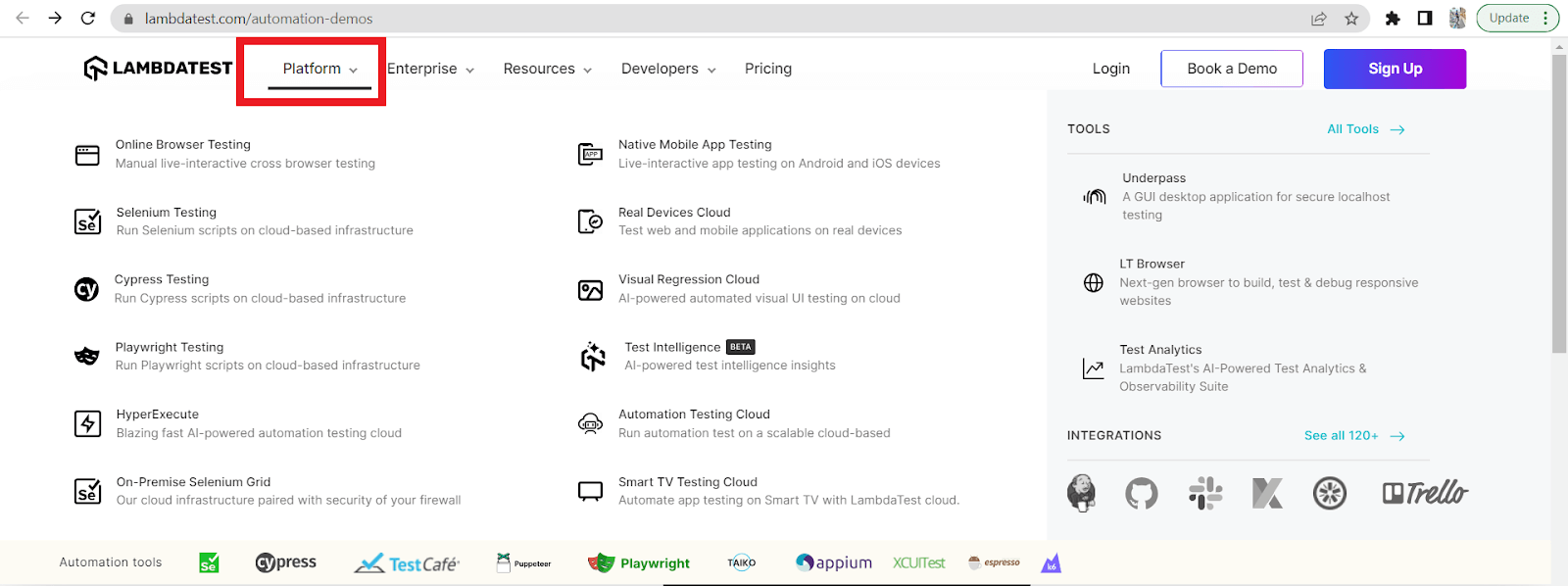Click the Selenium logo in Automation tools
The height and width of the screenshot is (586, 1568).
pos(209,562)
